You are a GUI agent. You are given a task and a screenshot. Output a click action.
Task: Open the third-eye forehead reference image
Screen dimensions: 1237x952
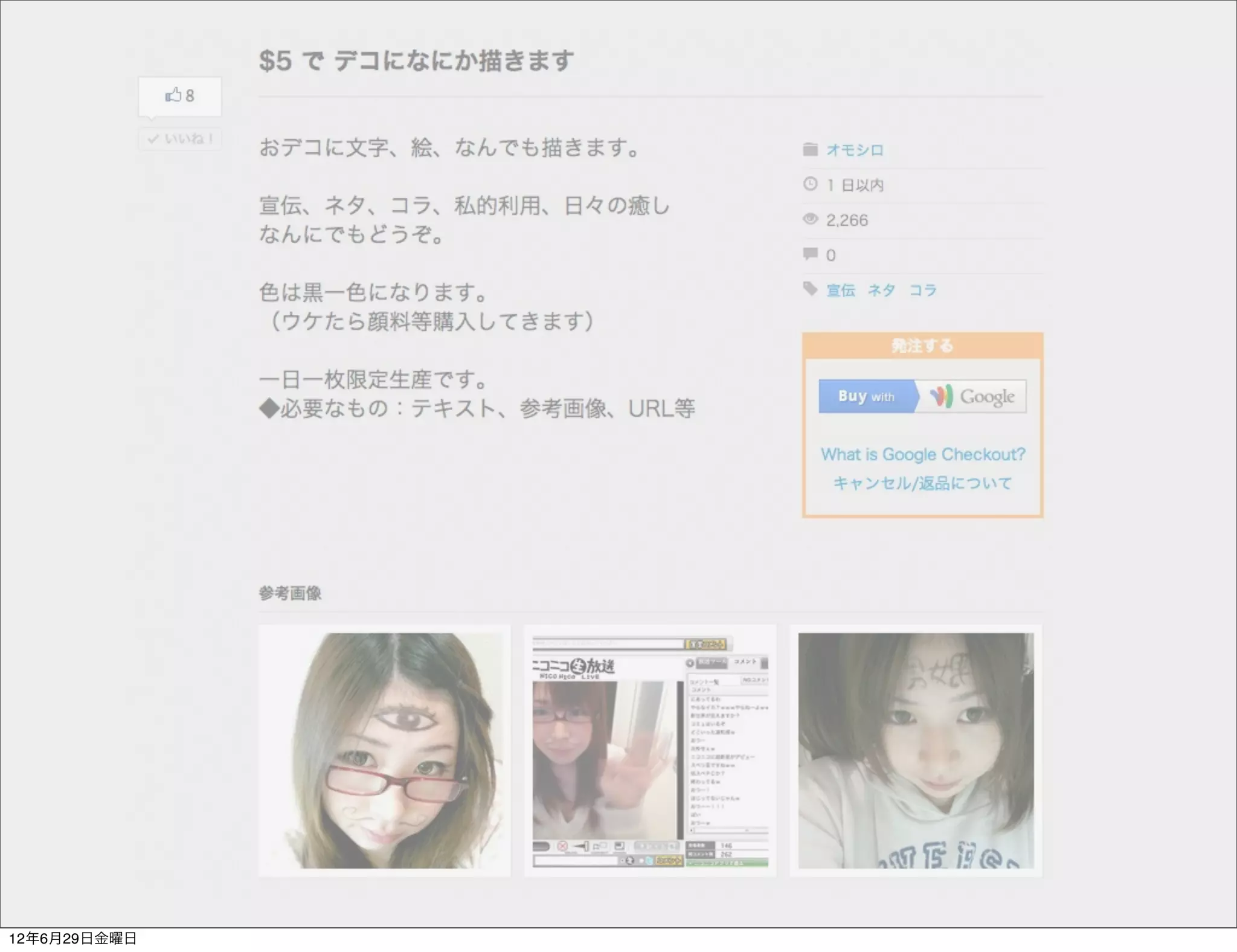point(384,750)
